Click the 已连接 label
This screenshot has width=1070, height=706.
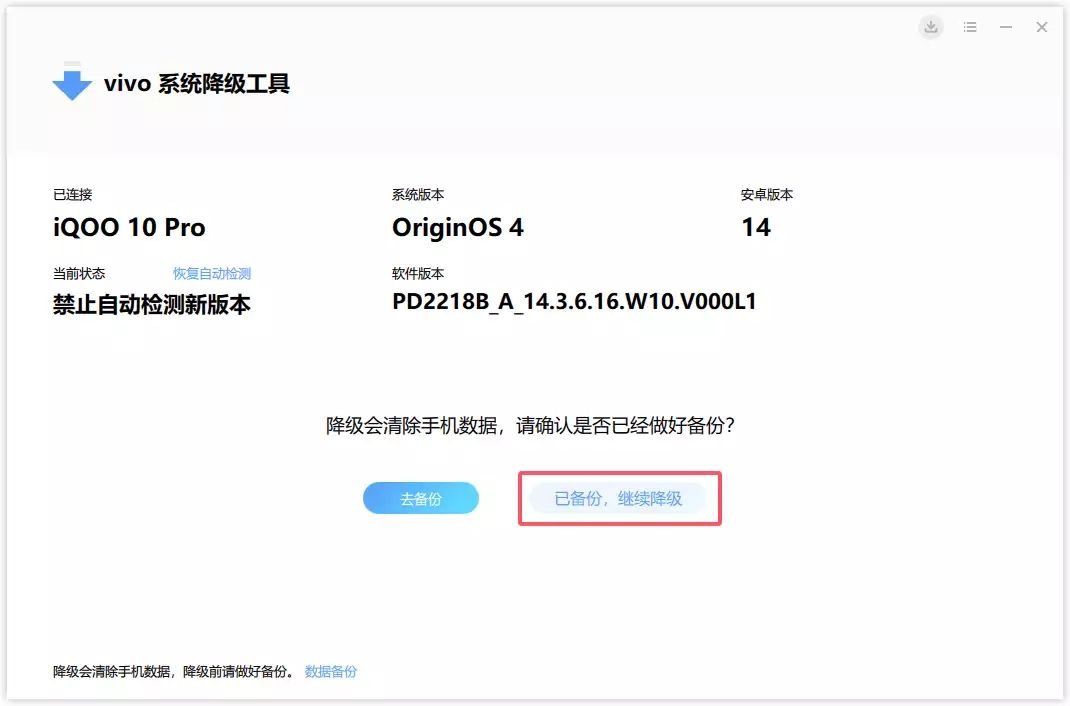point(72,194)
